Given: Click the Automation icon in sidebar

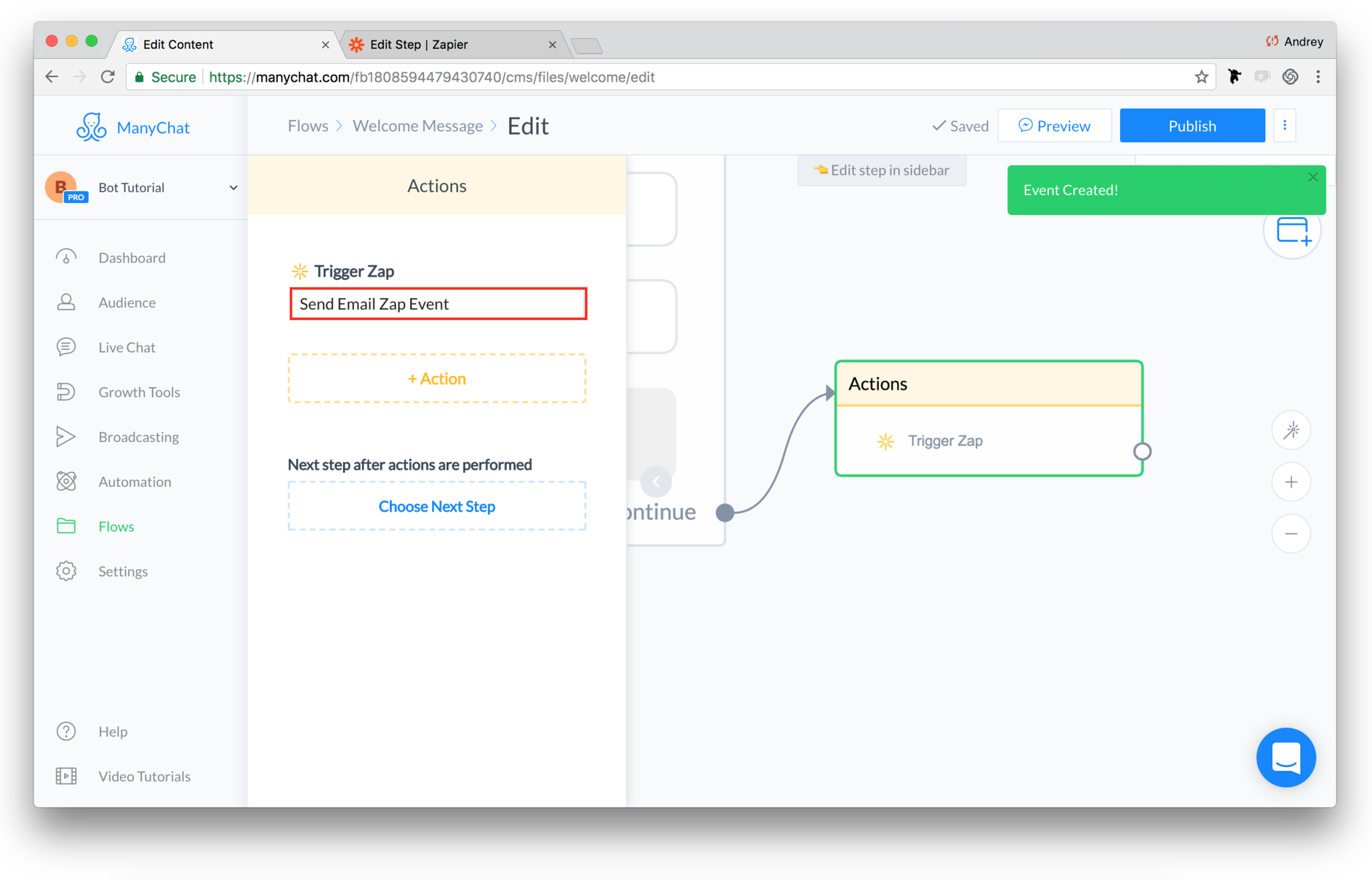Looking at the screenshot, I should click(x=67, y=481).
